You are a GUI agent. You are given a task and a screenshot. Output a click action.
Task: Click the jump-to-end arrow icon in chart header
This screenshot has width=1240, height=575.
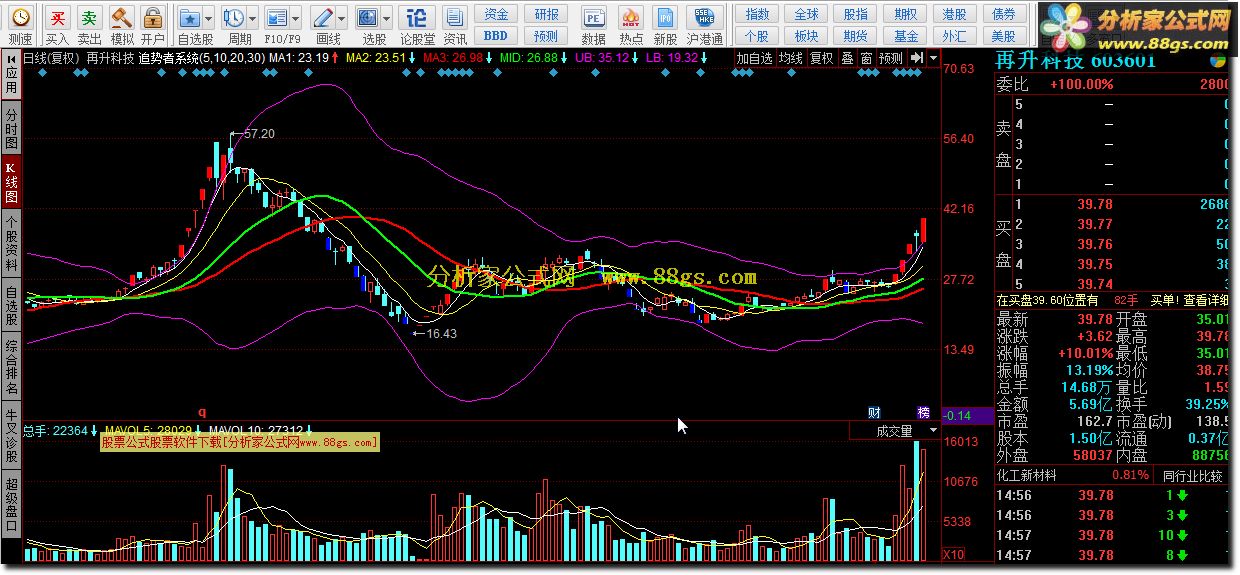coord(916,58)
